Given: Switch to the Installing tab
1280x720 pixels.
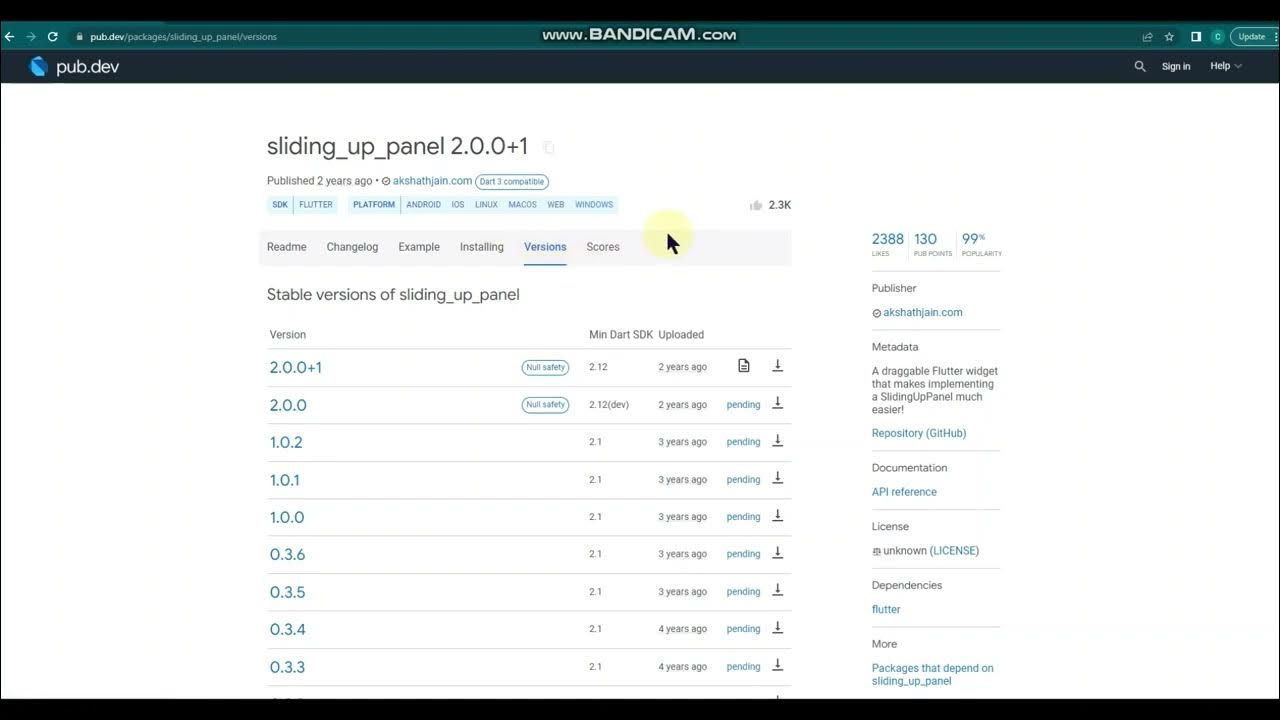Looking at the screenshot, I should pos(482,247).
